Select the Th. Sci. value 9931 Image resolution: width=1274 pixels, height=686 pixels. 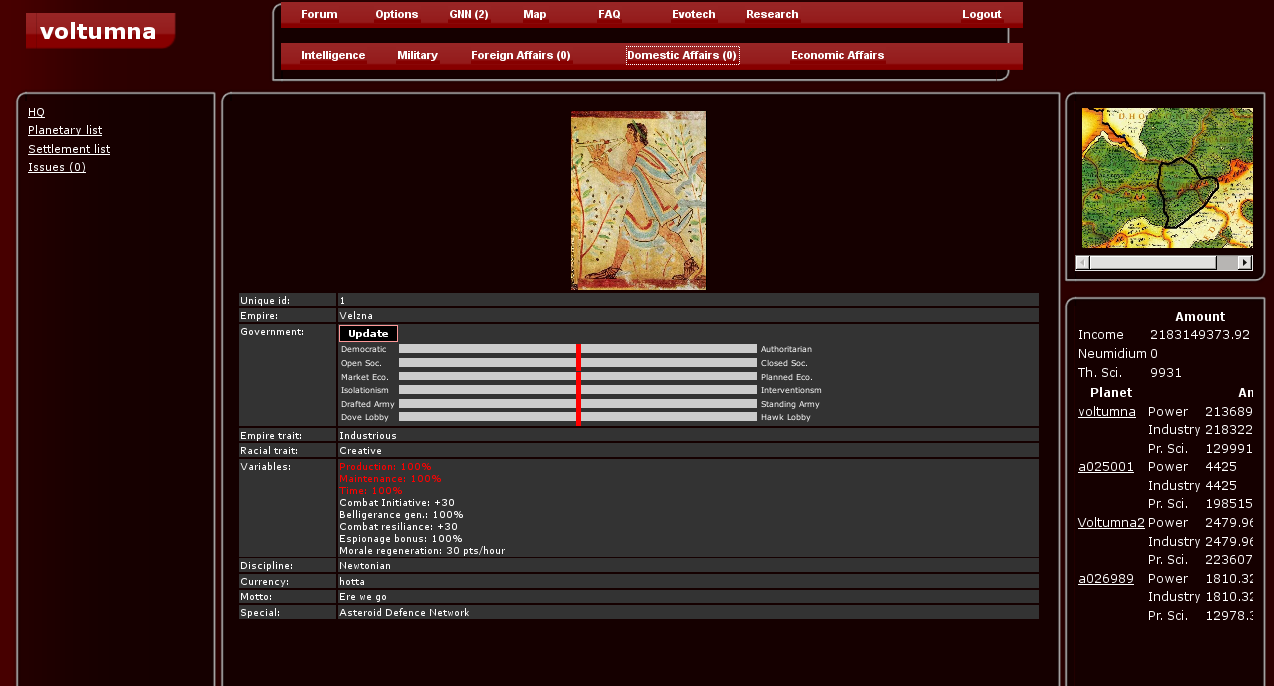(1166, 372)
